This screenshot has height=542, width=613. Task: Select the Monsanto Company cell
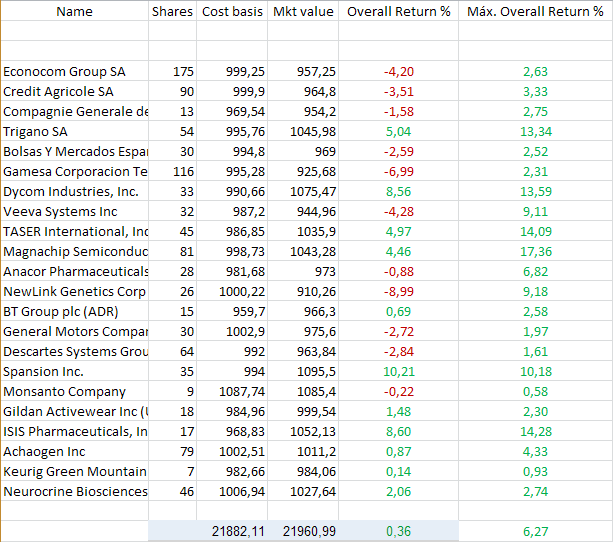pyautogui.click(x=75, y=391)
